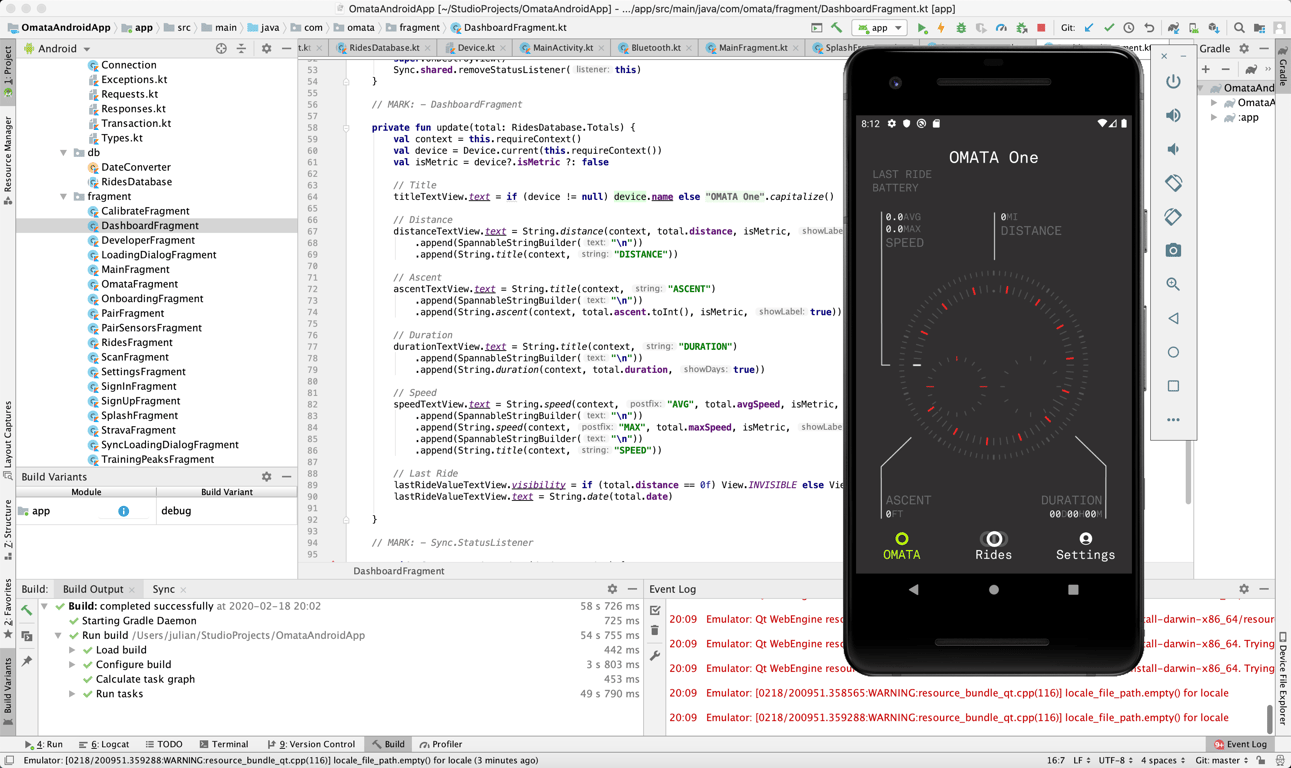
Task: Click the Git: master branch status widget
Action: click(x=1220, y=760)
